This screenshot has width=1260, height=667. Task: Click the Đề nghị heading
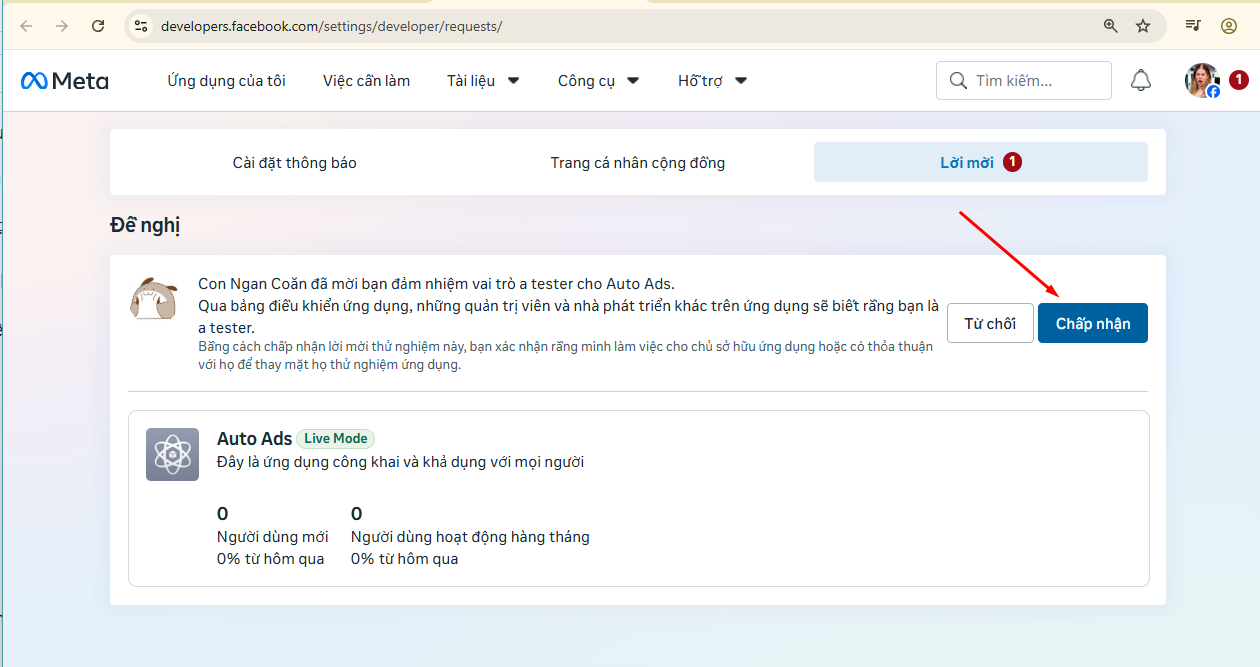[145, 226]
